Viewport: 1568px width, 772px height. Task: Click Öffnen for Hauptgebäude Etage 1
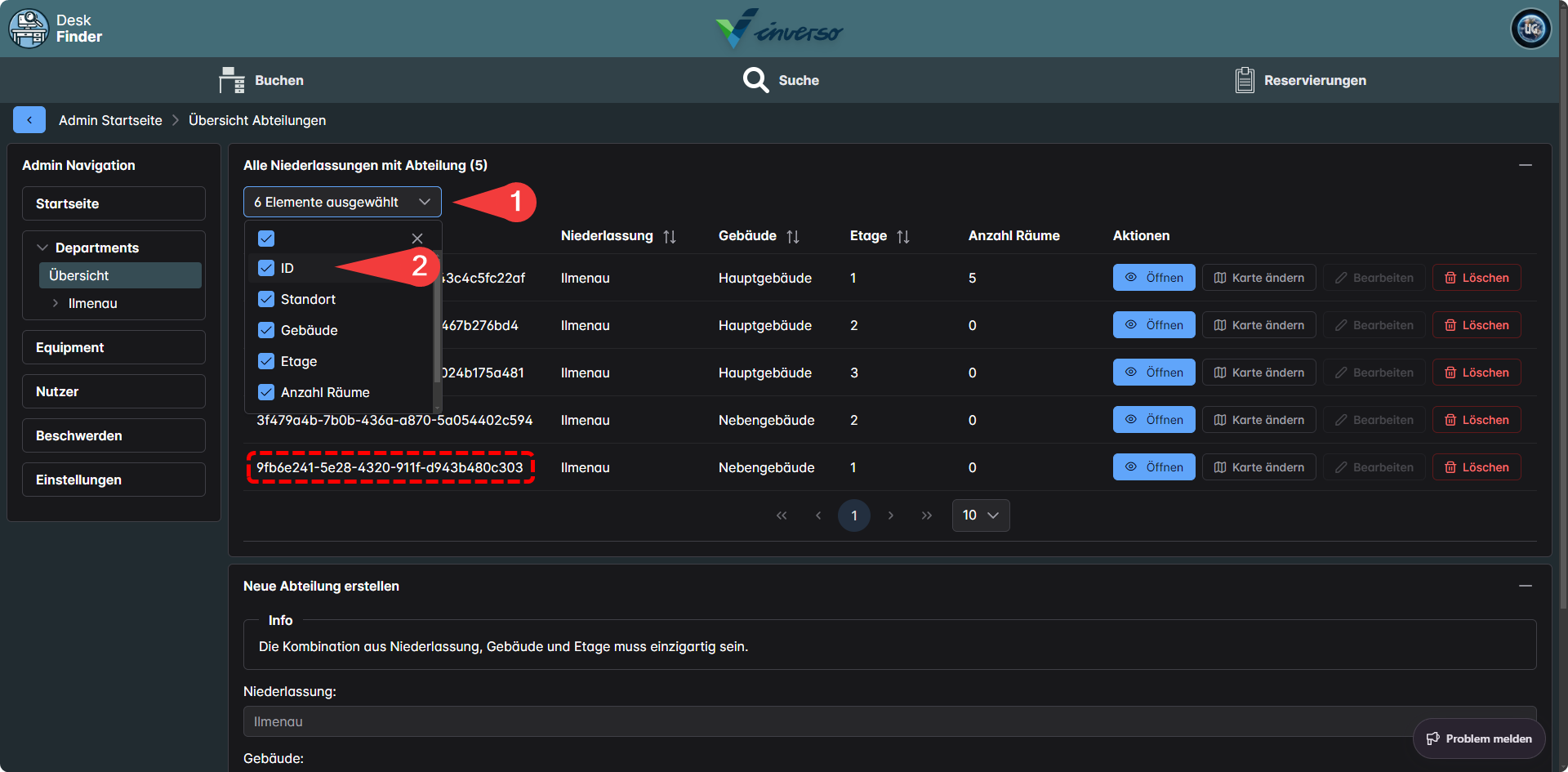(x=1154, y=278)
